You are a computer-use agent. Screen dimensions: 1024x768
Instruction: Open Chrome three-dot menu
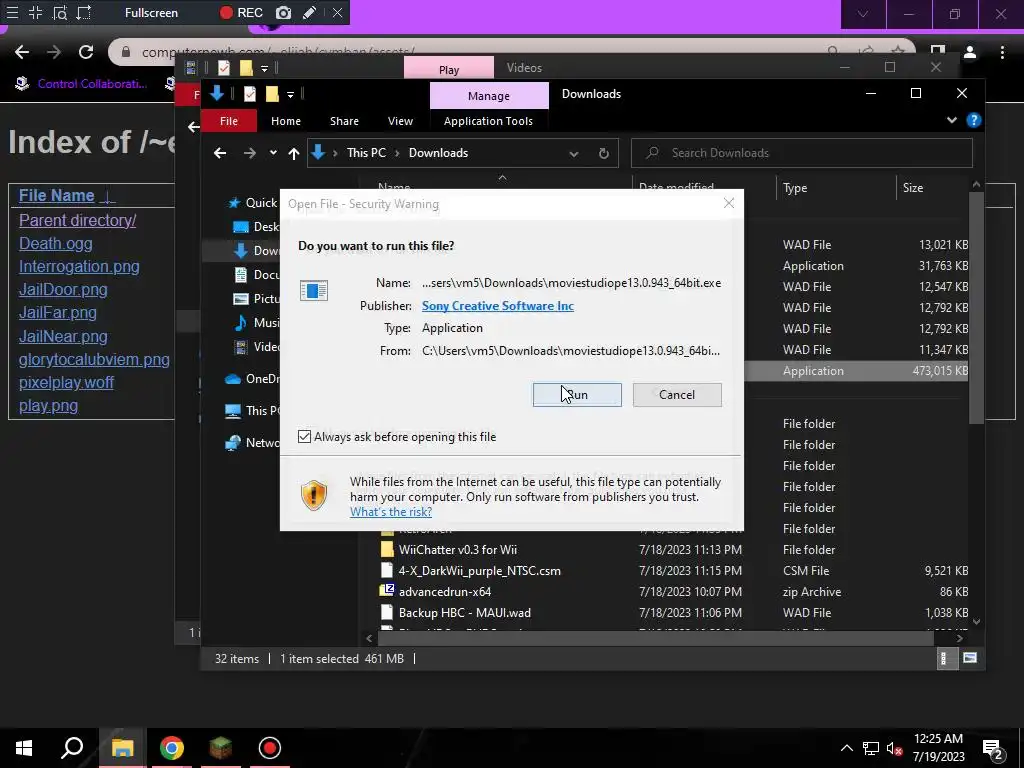click(1002, 52)
